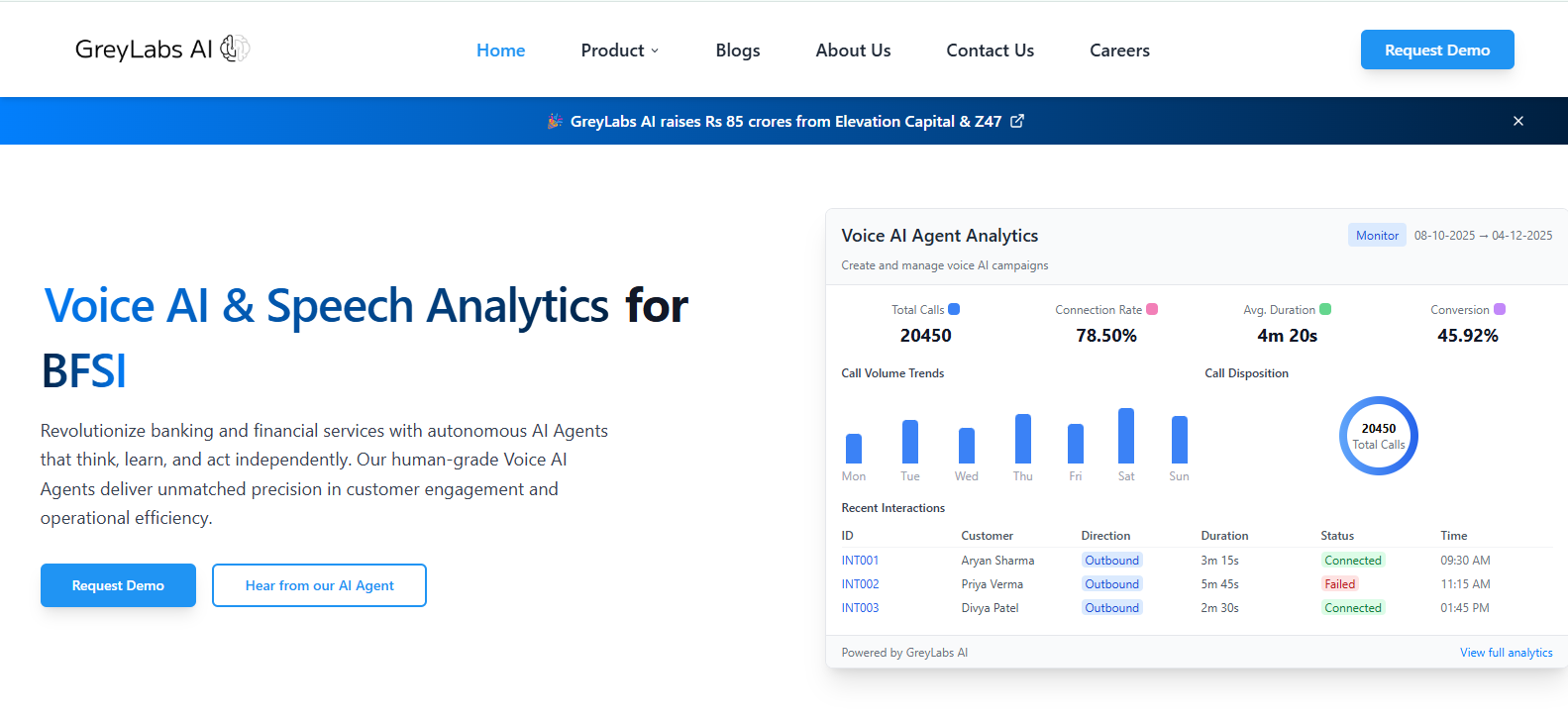Click the 5m 45s duration cell
This screenshot has height=723, width=1568.
(x=1219, y=584)
